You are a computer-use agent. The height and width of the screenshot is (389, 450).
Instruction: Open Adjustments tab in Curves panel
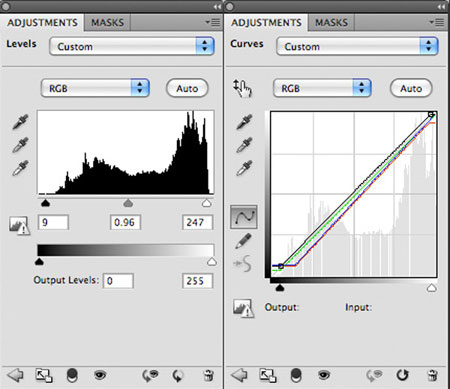266,23
